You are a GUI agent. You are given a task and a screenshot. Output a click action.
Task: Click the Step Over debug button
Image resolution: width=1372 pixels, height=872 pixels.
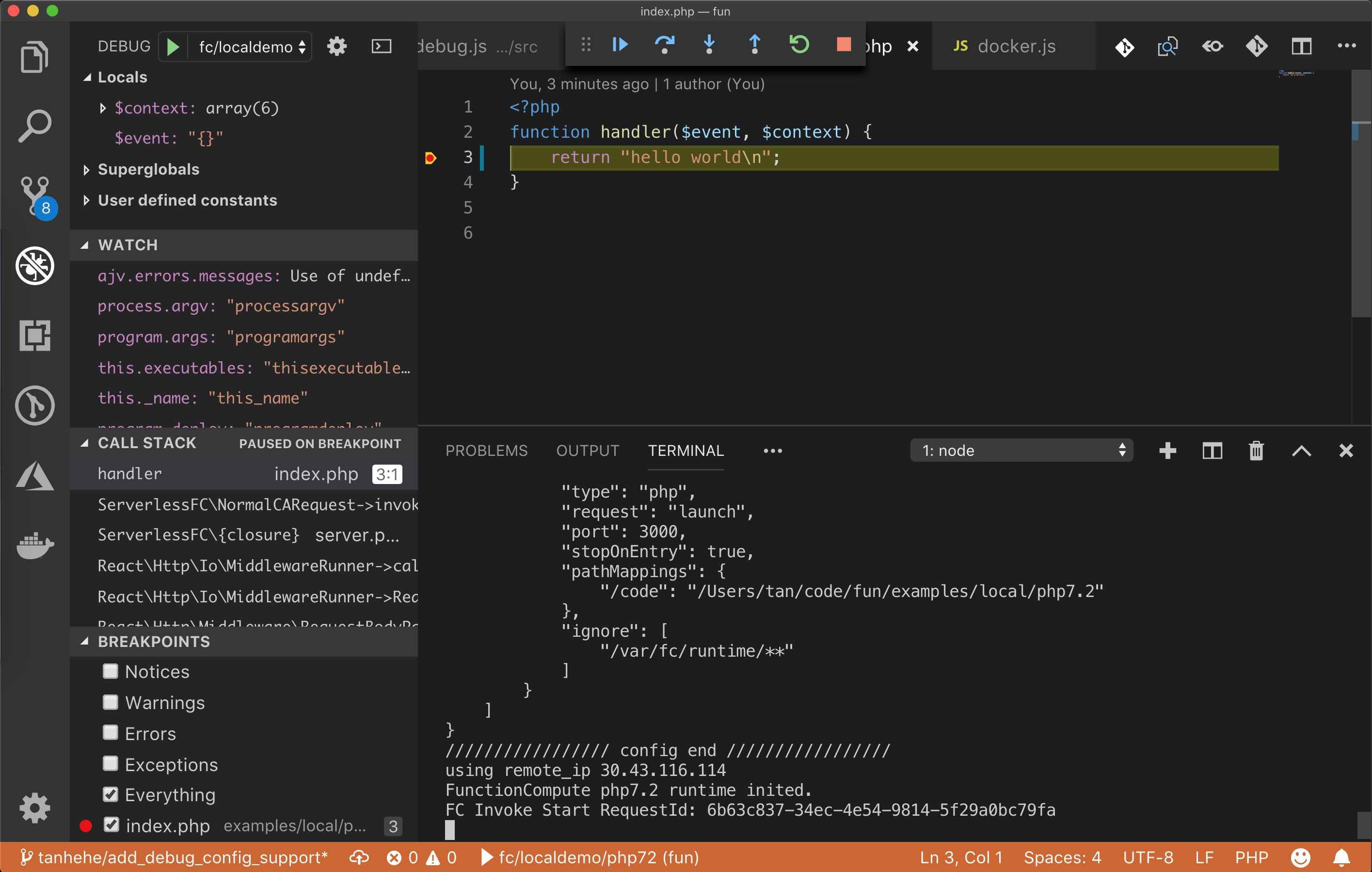664,45
